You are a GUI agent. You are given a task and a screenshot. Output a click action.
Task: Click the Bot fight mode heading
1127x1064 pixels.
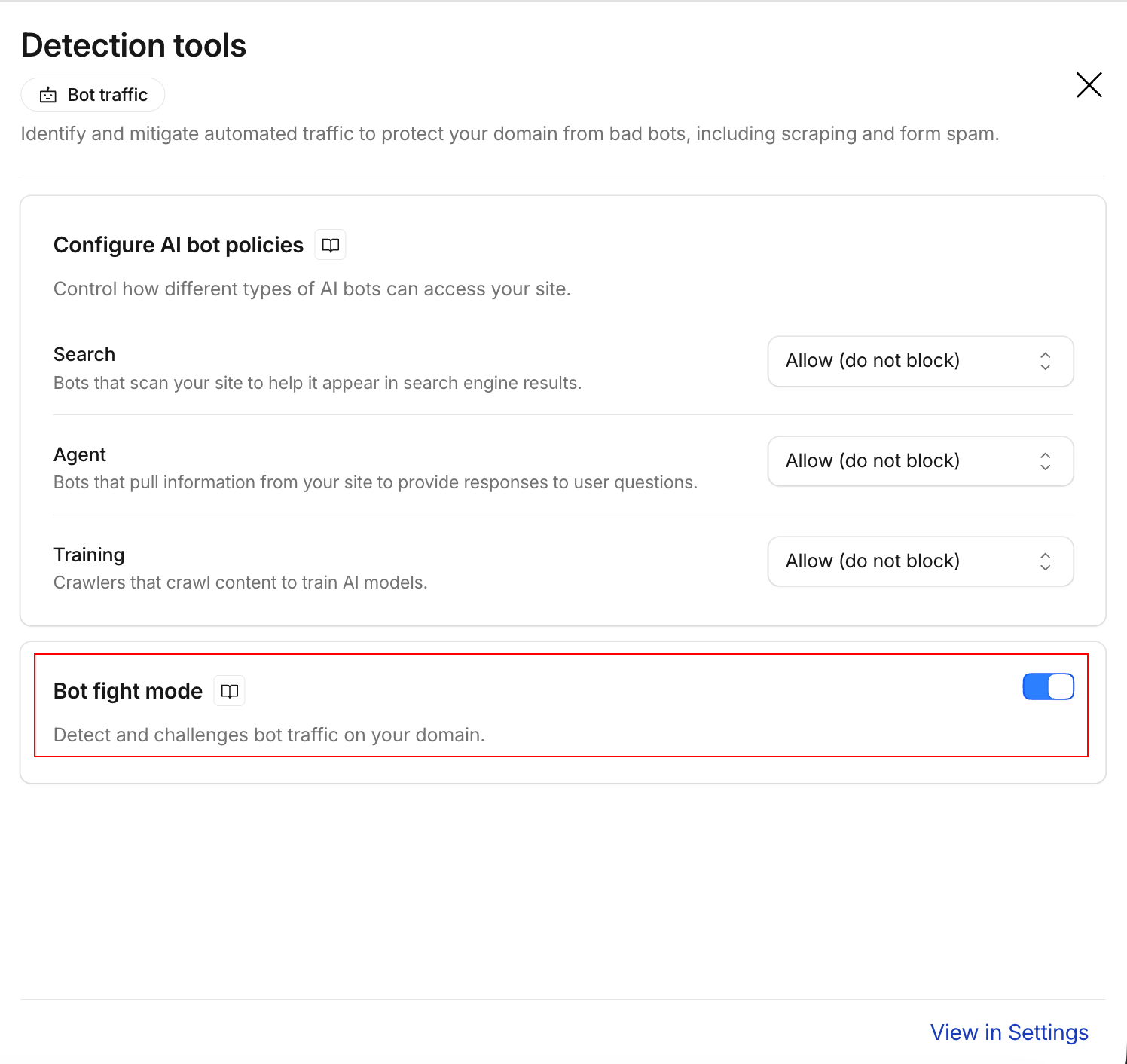[128, 691]
